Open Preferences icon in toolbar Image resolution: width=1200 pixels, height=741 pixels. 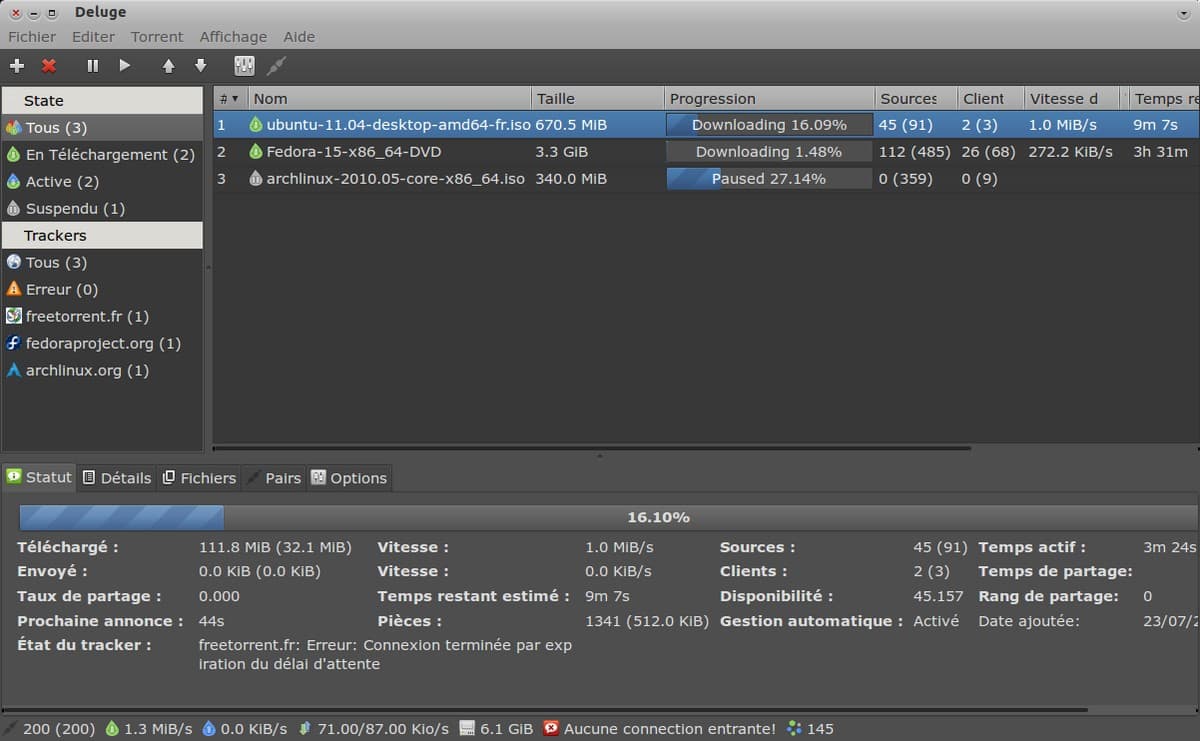click(244, 66)
